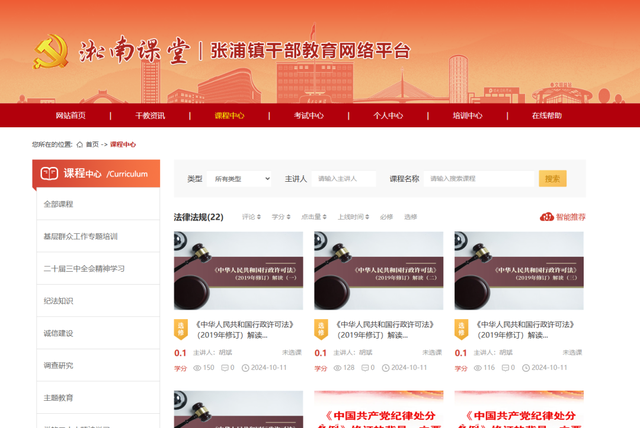
Task: Open the 考试中心 navigation tab
Action: pyautogui.click(x=308, y=116)
